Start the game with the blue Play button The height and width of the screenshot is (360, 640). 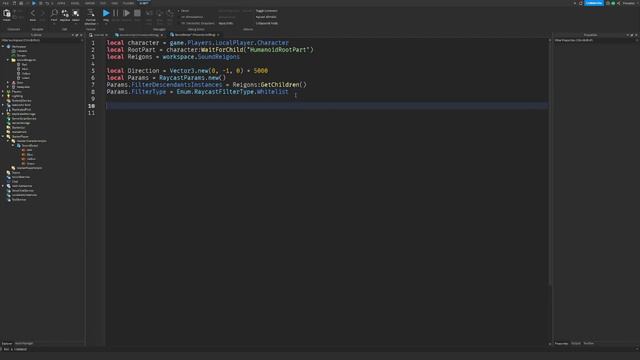coord(106,14)
